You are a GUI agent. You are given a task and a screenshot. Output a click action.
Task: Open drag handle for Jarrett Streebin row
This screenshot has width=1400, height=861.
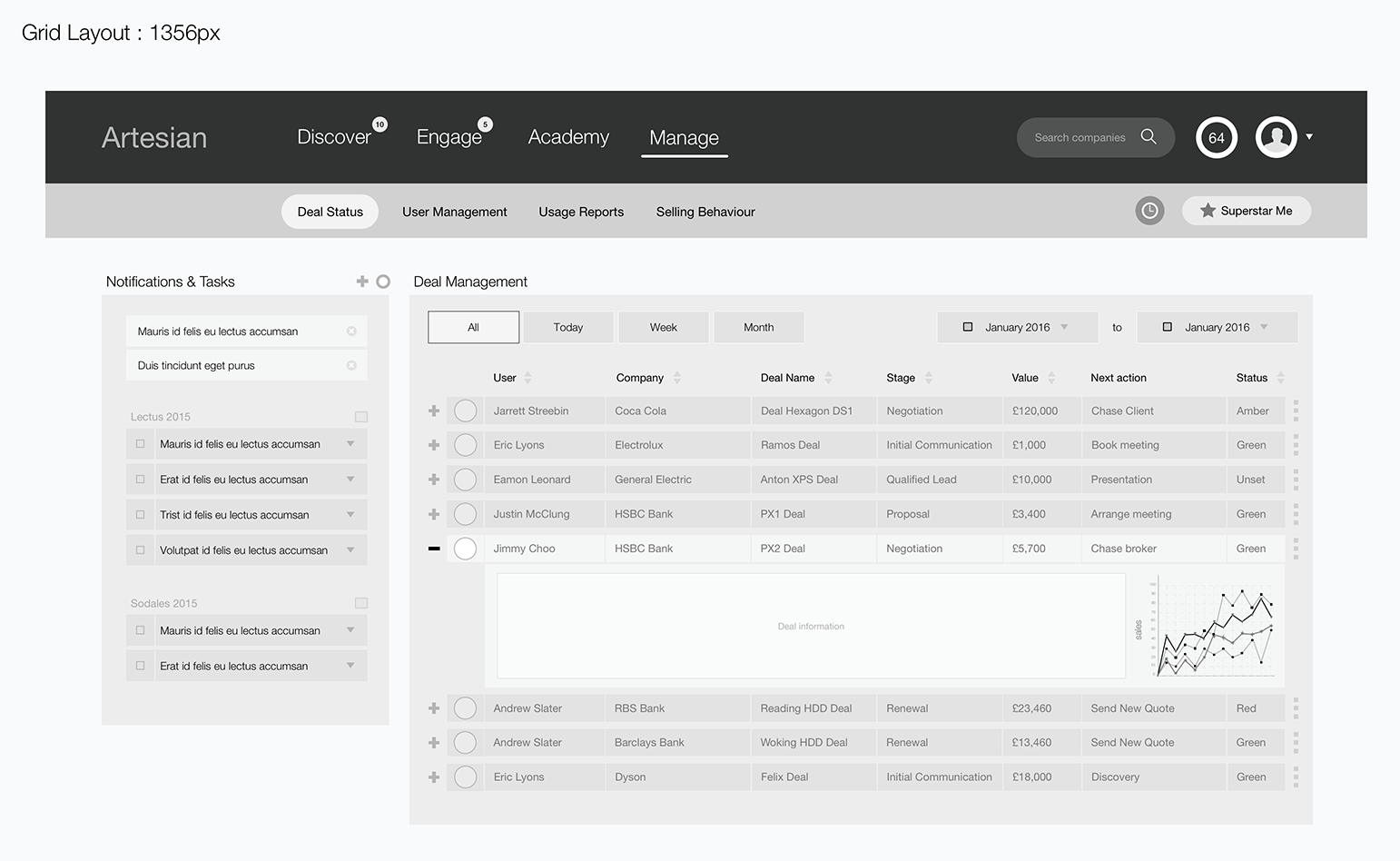click(x=1296, y=411)
